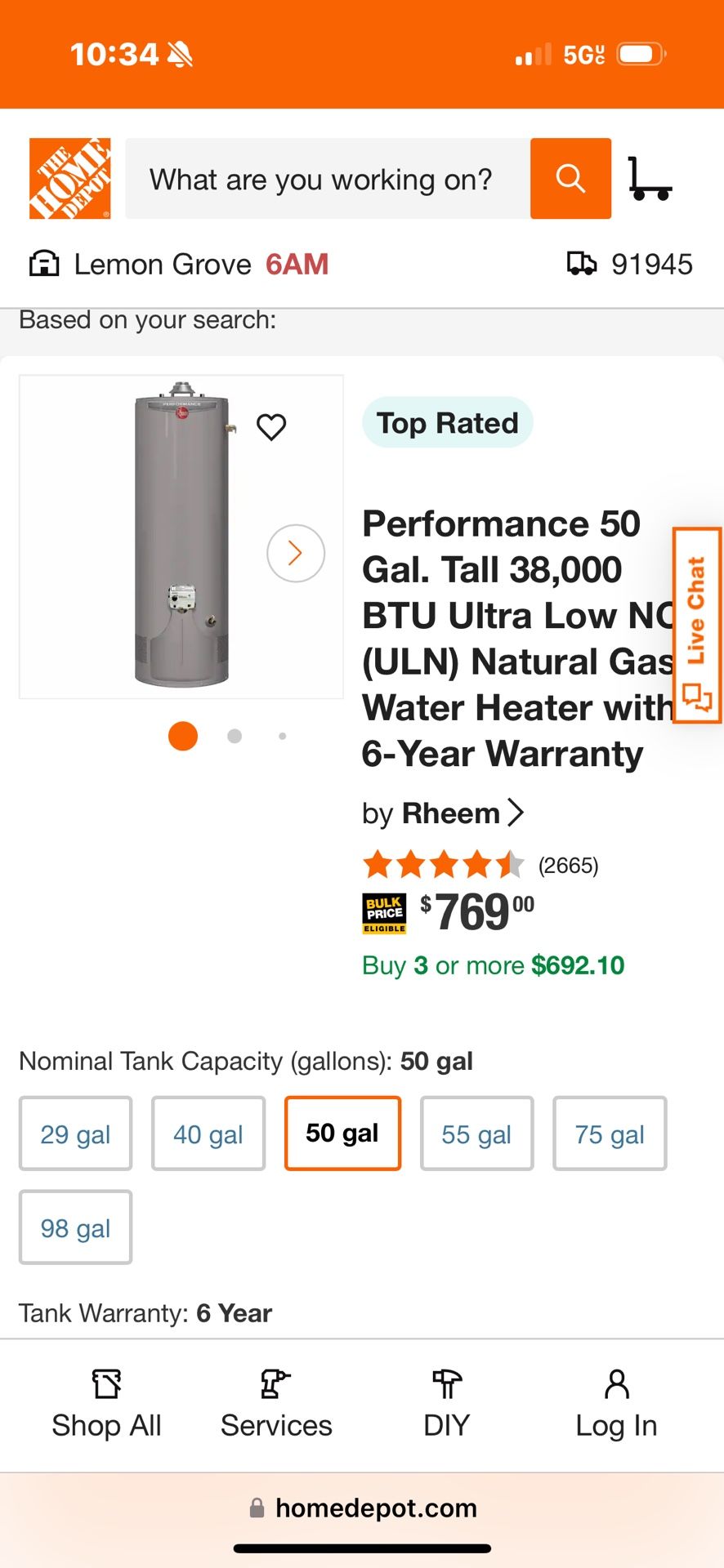Type in the search field
This screenshot has height=1568, width=724.
[x=327, y=179]
